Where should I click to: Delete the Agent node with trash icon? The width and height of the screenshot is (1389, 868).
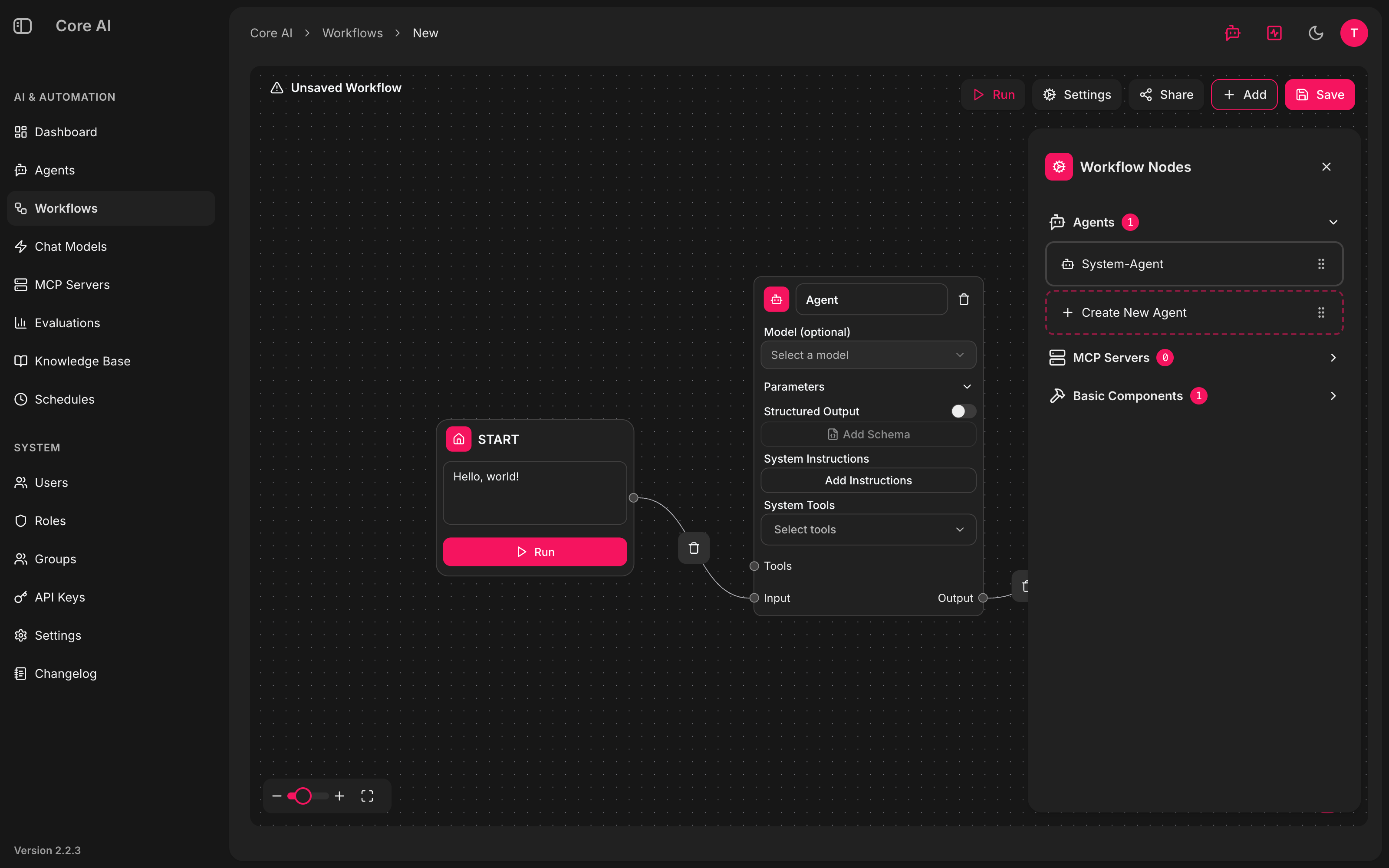tap(964, 299)
